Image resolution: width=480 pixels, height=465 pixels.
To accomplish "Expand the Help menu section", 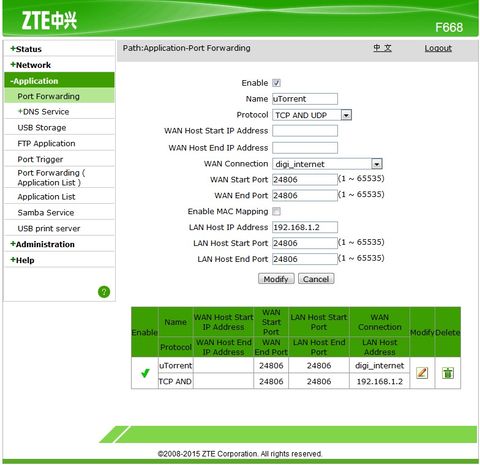I will 22,260.
